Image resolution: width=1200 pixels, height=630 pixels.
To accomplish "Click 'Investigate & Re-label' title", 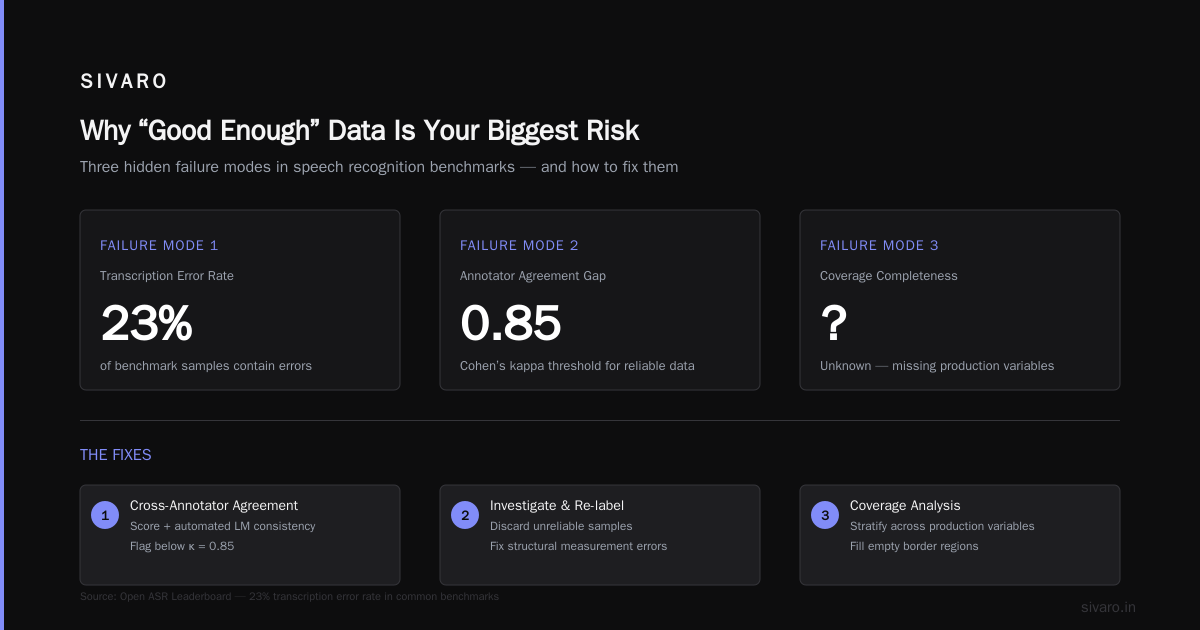I will [557, 506].
